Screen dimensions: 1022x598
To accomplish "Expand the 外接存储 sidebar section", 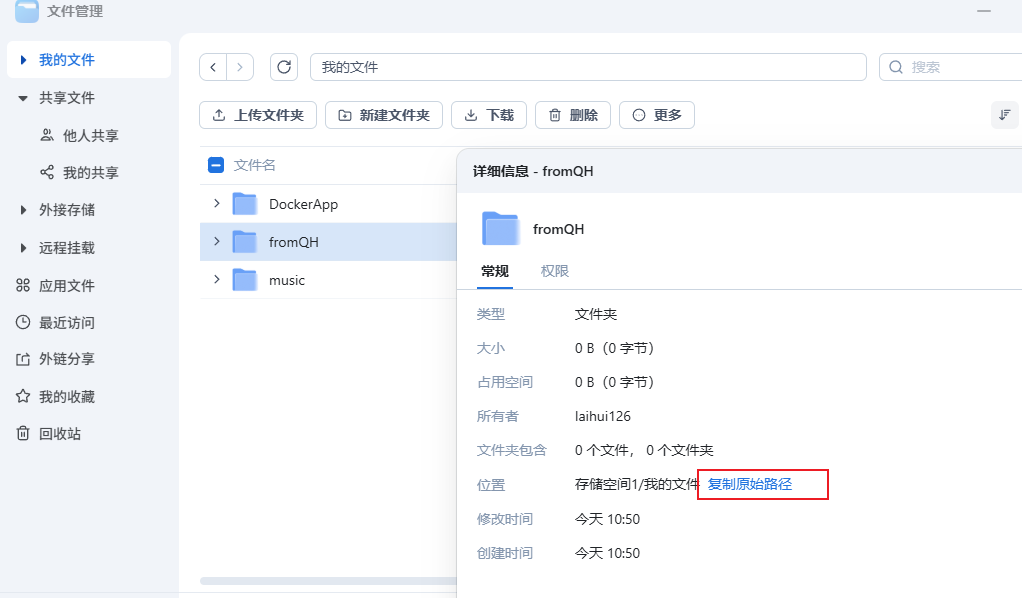I will tap(23, 210).
